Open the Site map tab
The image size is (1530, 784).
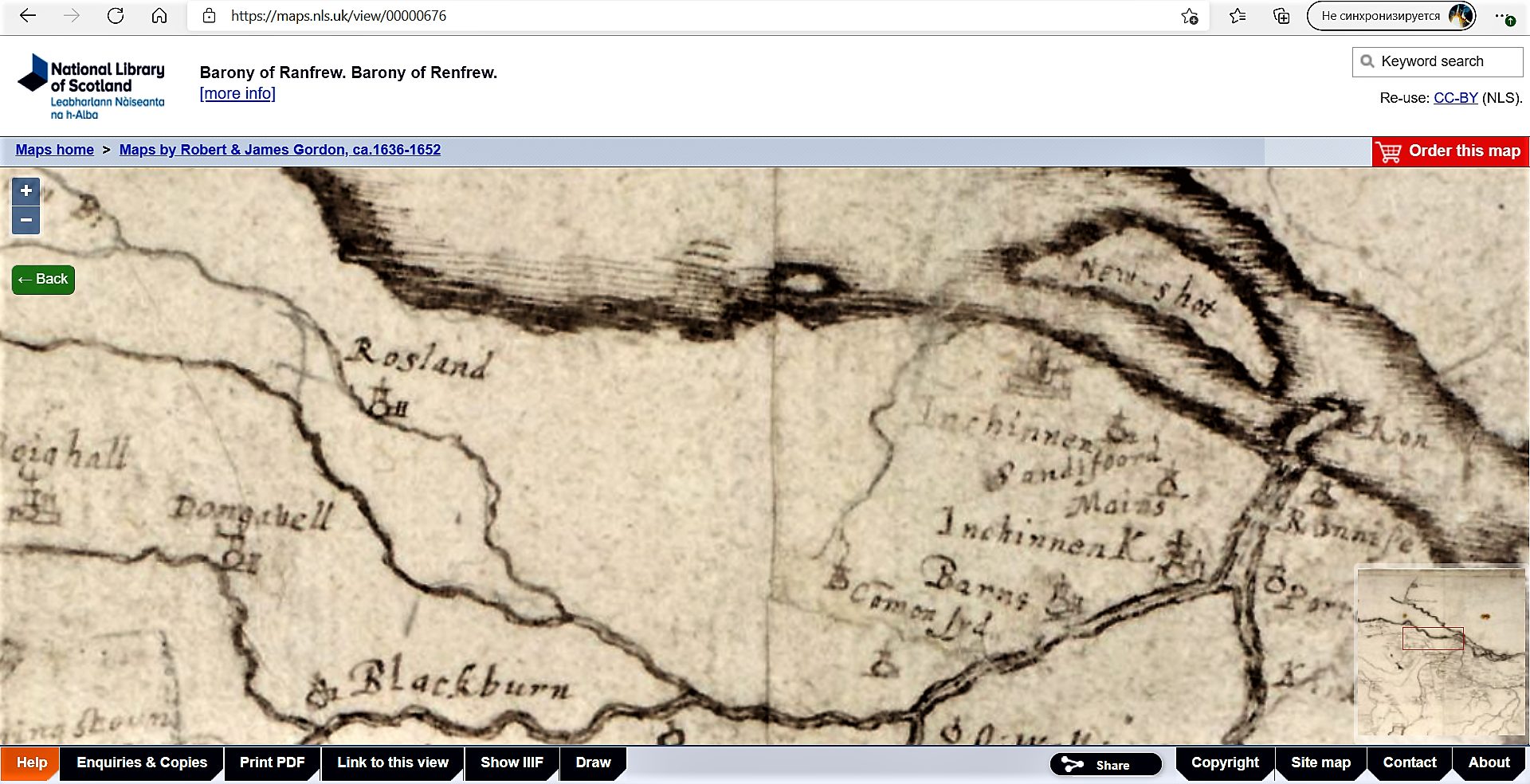(1320, 762)
